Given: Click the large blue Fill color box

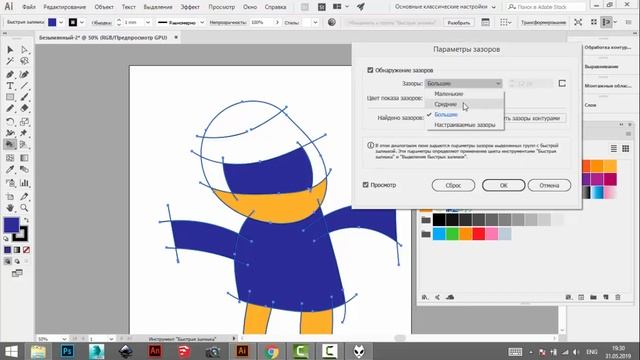Looking at the screenshot, I should tap(11, 225).
